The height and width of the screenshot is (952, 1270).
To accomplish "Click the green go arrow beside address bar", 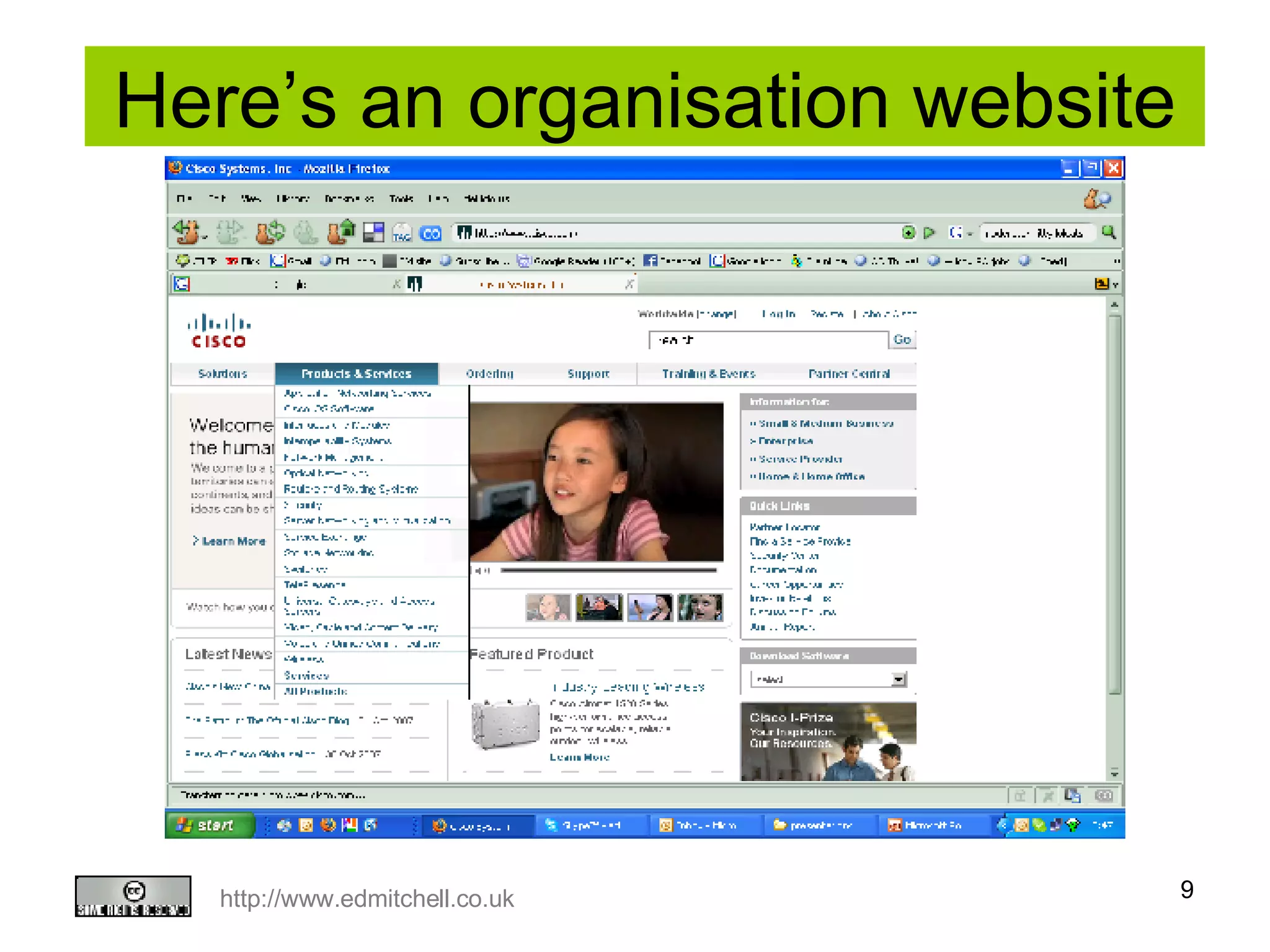I will coord(929,233).
